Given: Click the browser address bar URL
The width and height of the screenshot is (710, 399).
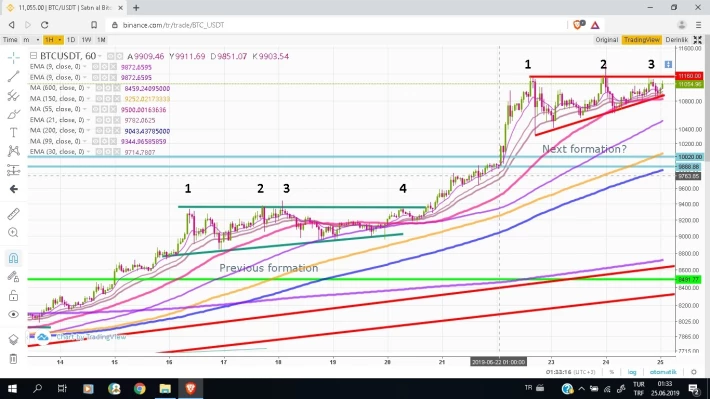Looking at the screenshot, I should pyautogui.click(x=173, y=25).
